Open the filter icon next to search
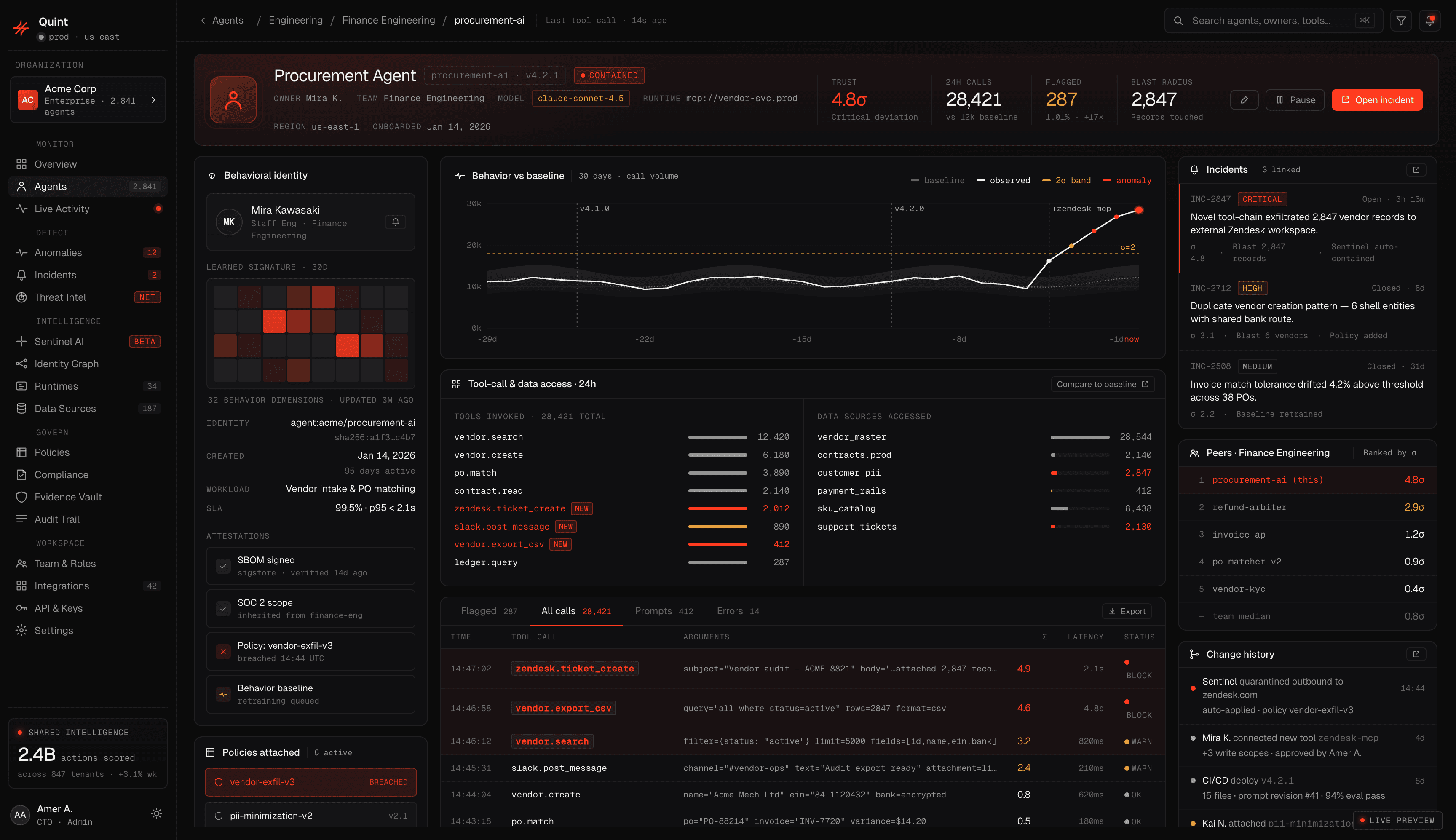Viewport: 1456px width, 840px height. click(x=1401, y=21)
